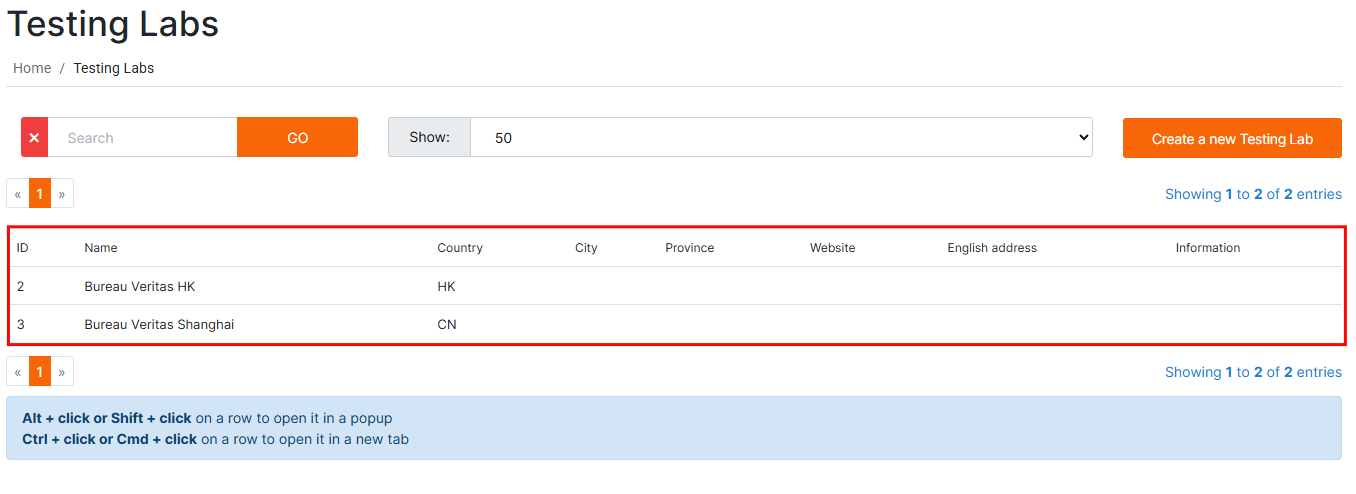The image size is (1356, 494).
Task: Sort table by the Name column header
Action: click(101, 248)
